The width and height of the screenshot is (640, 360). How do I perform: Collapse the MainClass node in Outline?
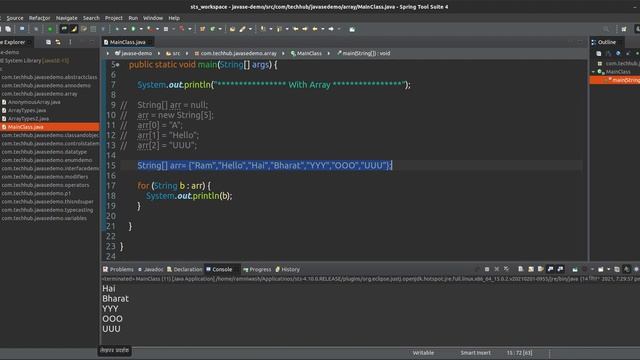(x=593, y=72)
